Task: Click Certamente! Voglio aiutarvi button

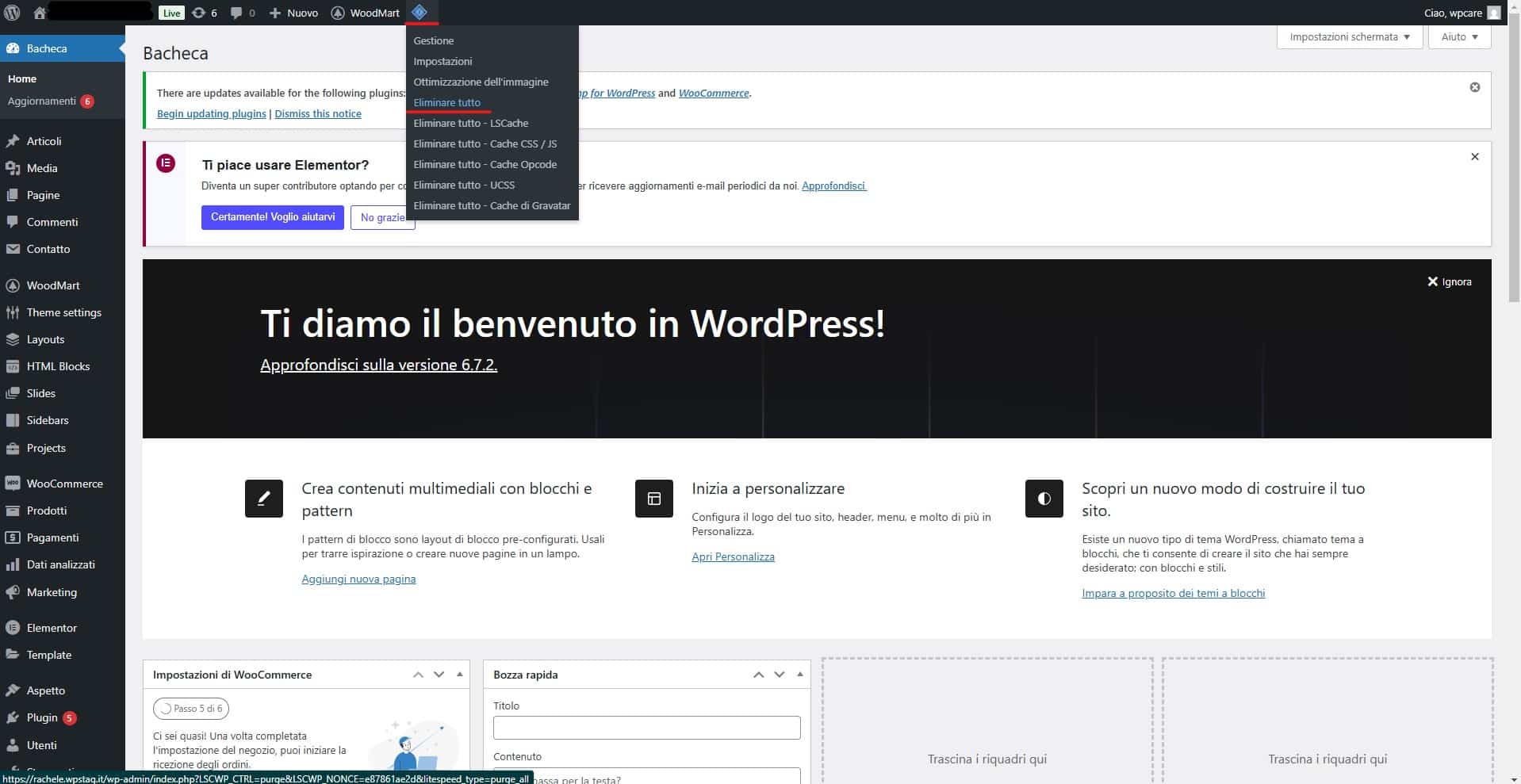Action: (273, 217)
